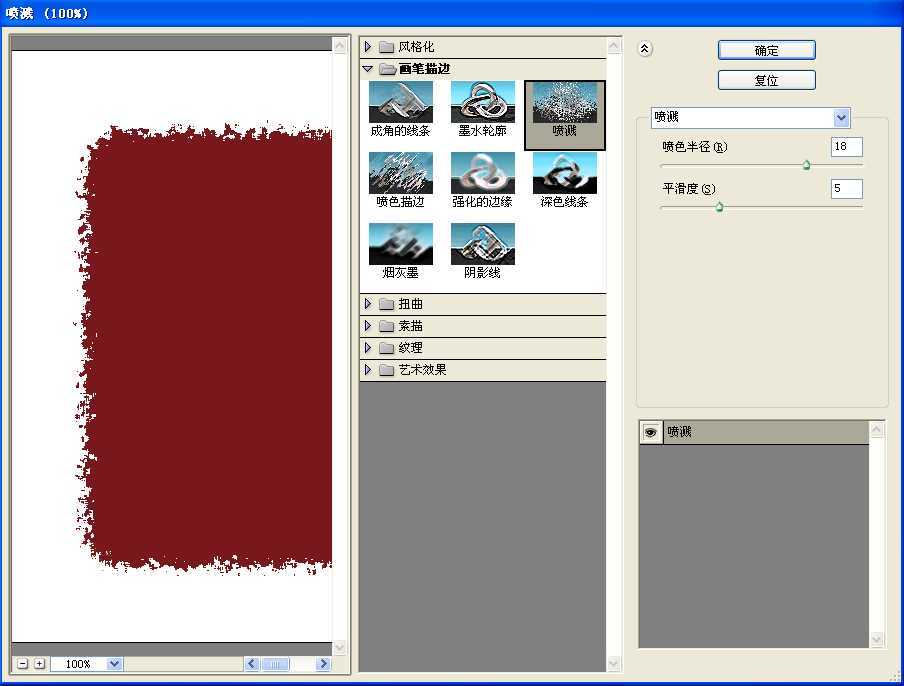Viewport: 904px width, 686px height.
Task: Click the 复位 button
Action: [x=766, y=80]
